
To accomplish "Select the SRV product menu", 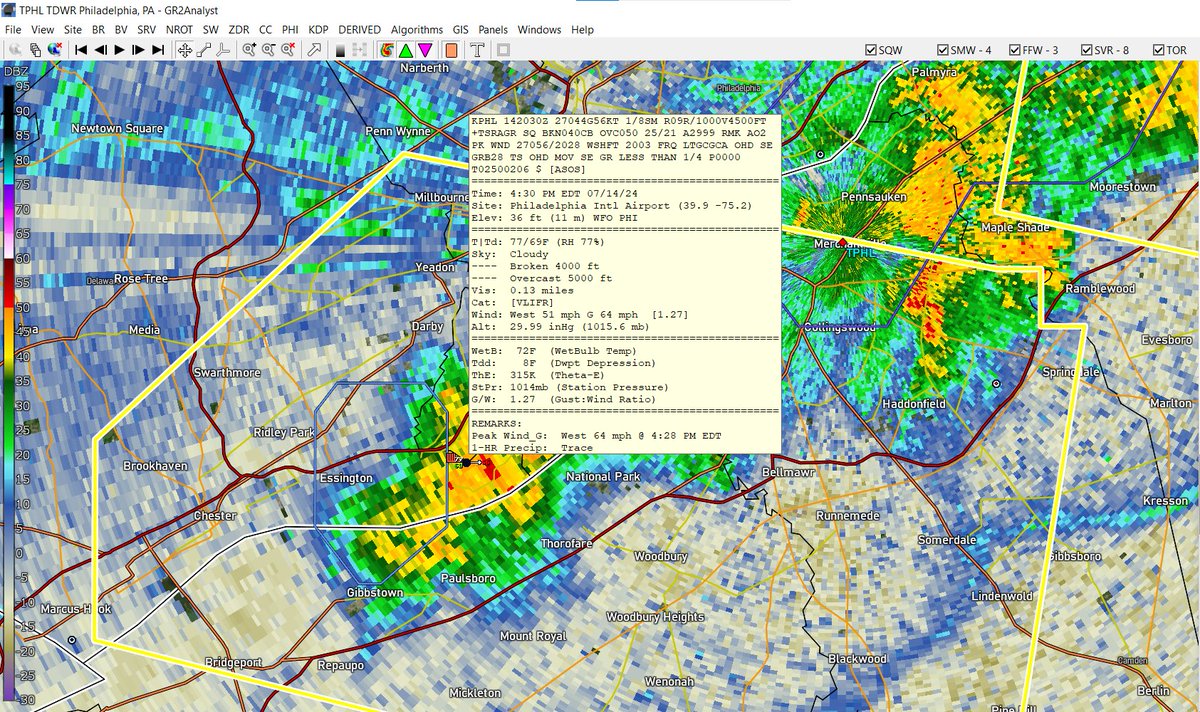I will [149, 30].
